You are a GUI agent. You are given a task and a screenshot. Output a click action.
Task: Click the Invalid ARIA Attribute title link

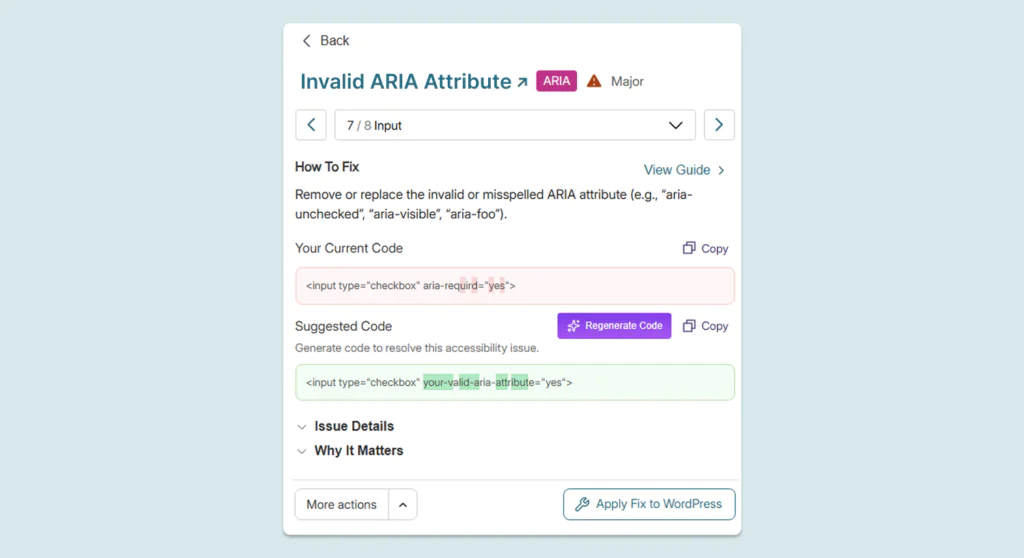point(406,82)
